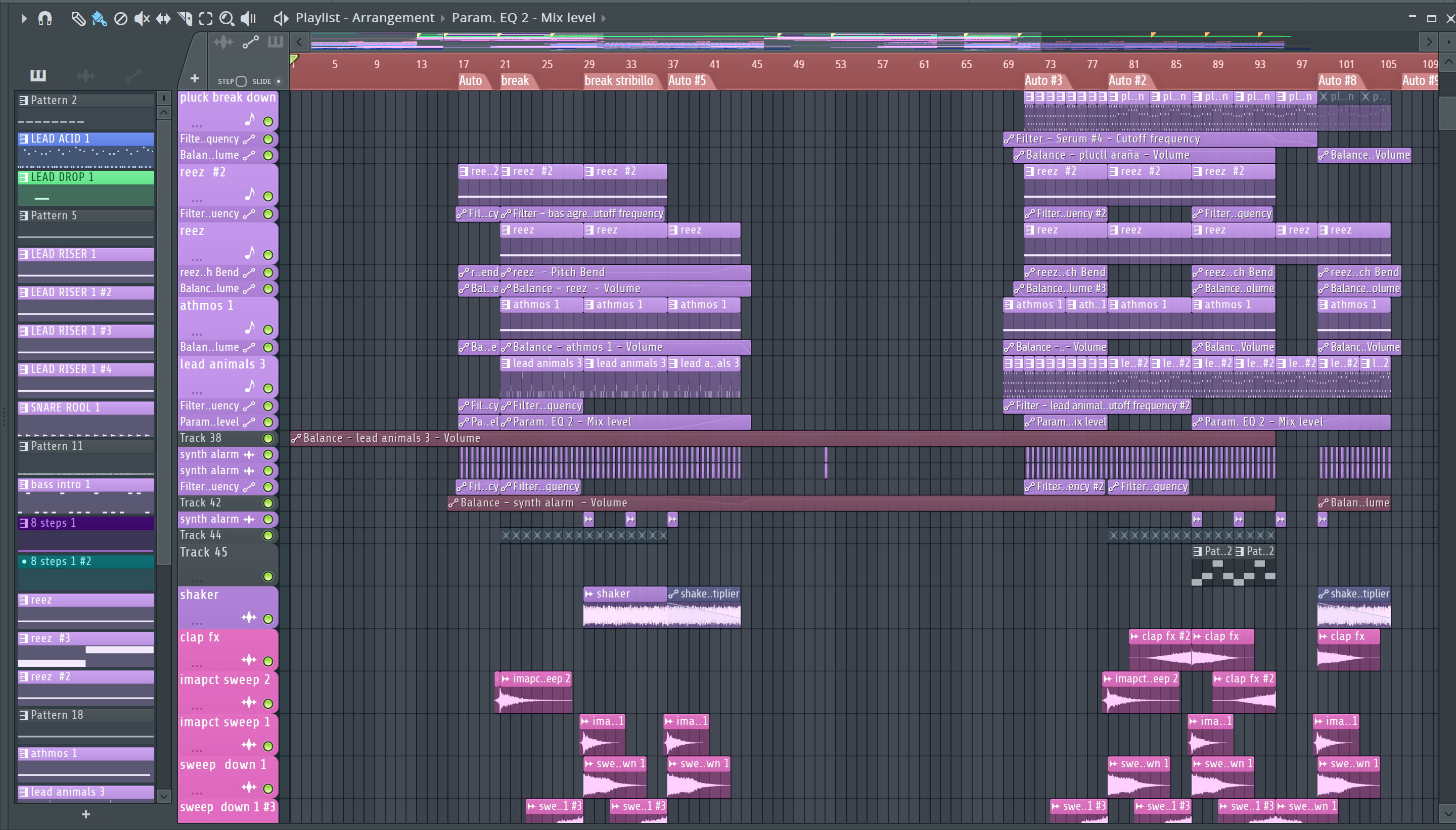
Task: Choose the Select marquee tool
Action: [206, 19]
